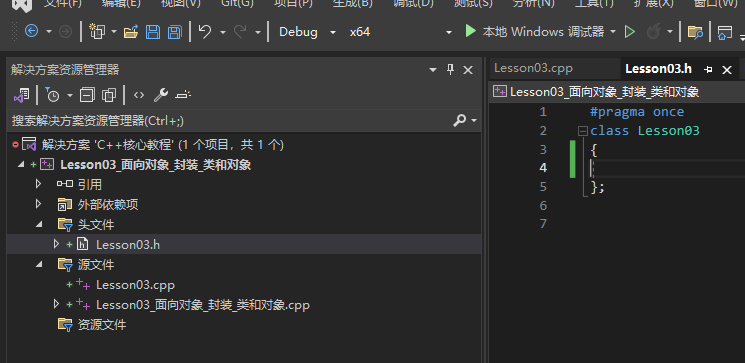This screenshot has width=745, height=363.
Task: Open Solution Explorer window position dropdown arrow
Action: tap(432, 70)
